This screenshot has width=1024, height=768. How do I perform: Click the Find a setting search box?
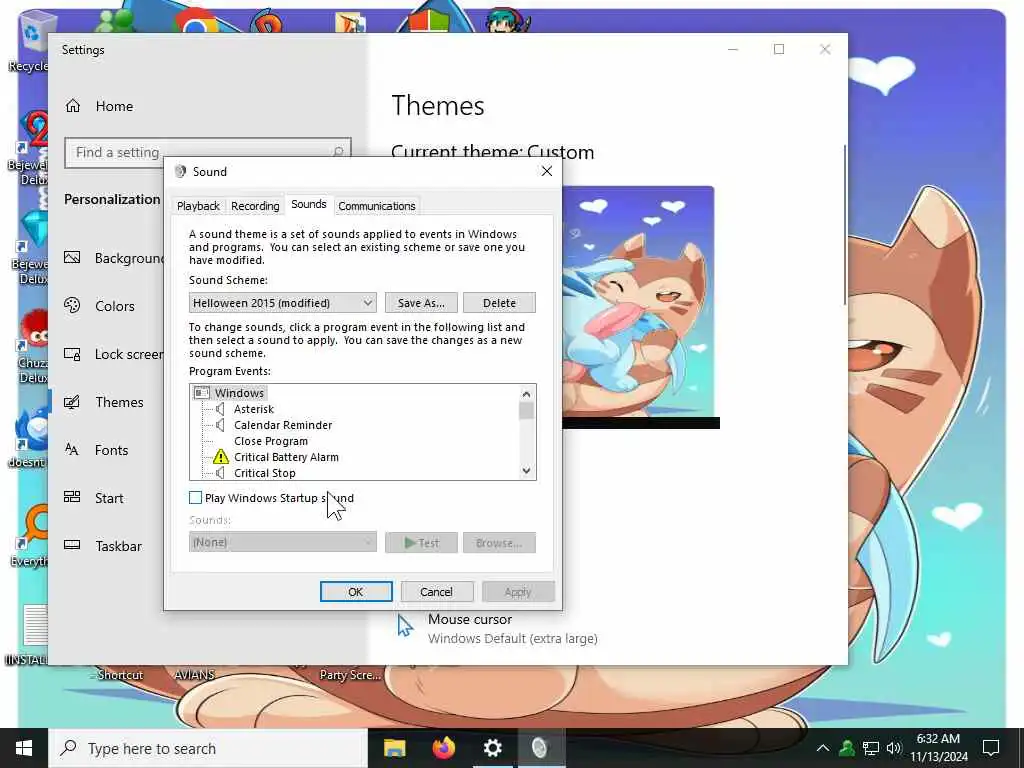(x=208, y=152)
